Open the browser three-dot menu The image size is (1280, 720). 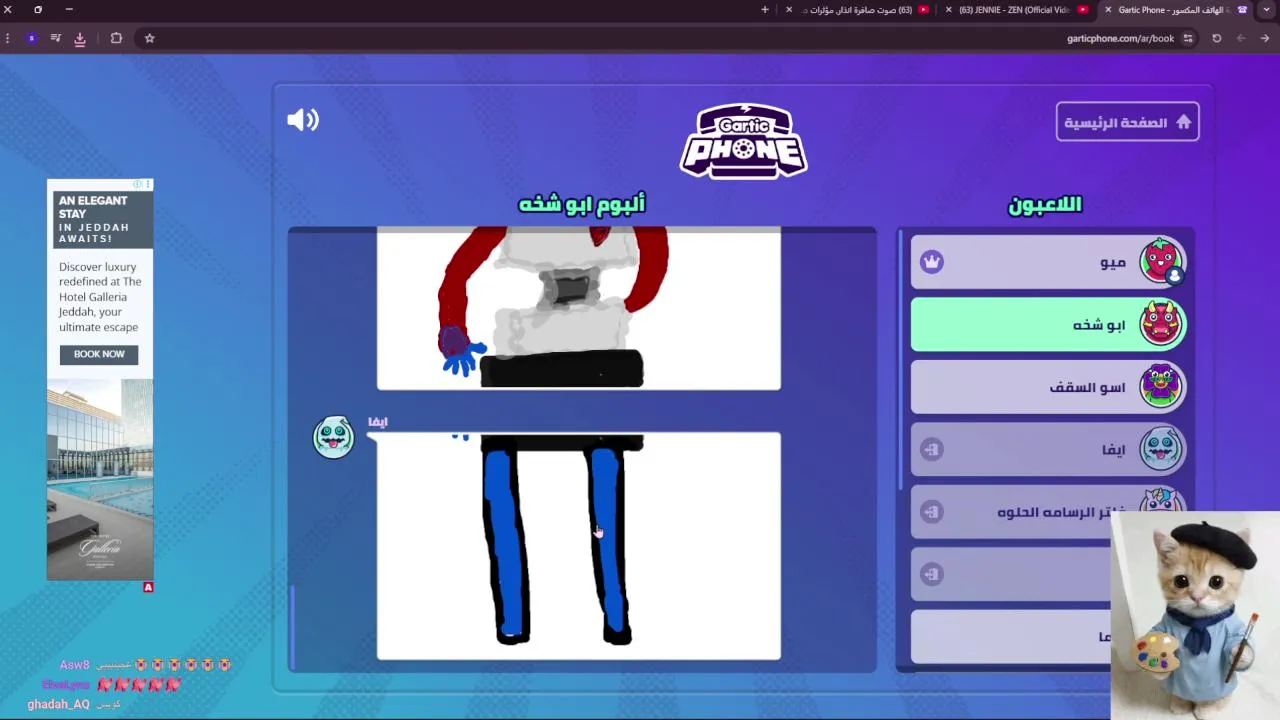tap(7, 38)
